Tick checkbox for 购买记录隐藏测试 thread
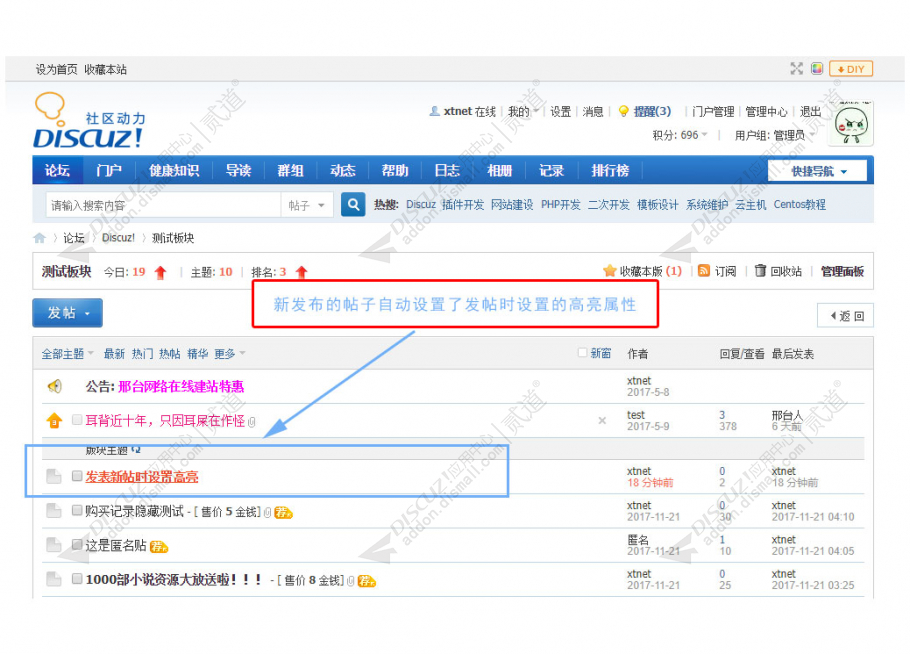910x654 pixels. tap(77, 510)
